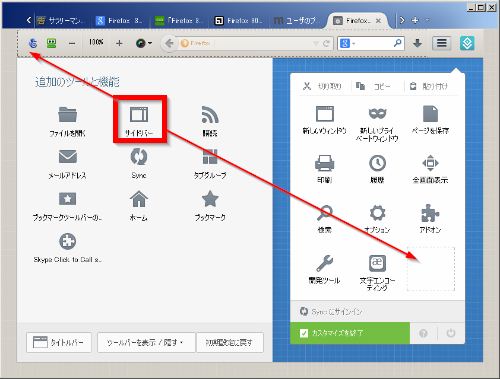Expand the Show / Hide Toolbars dropdown

click(146, 342)
